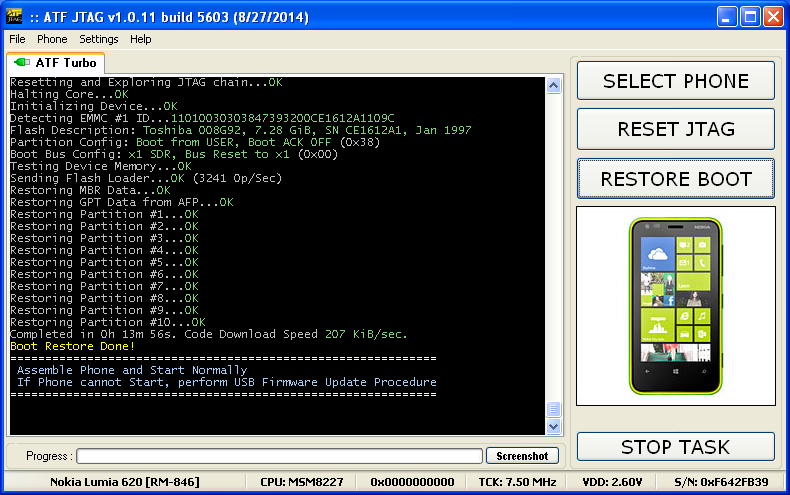The width and height of the screenshot is (790, 495).
Task: Open the File menu
Action: [x=17, y=39]
